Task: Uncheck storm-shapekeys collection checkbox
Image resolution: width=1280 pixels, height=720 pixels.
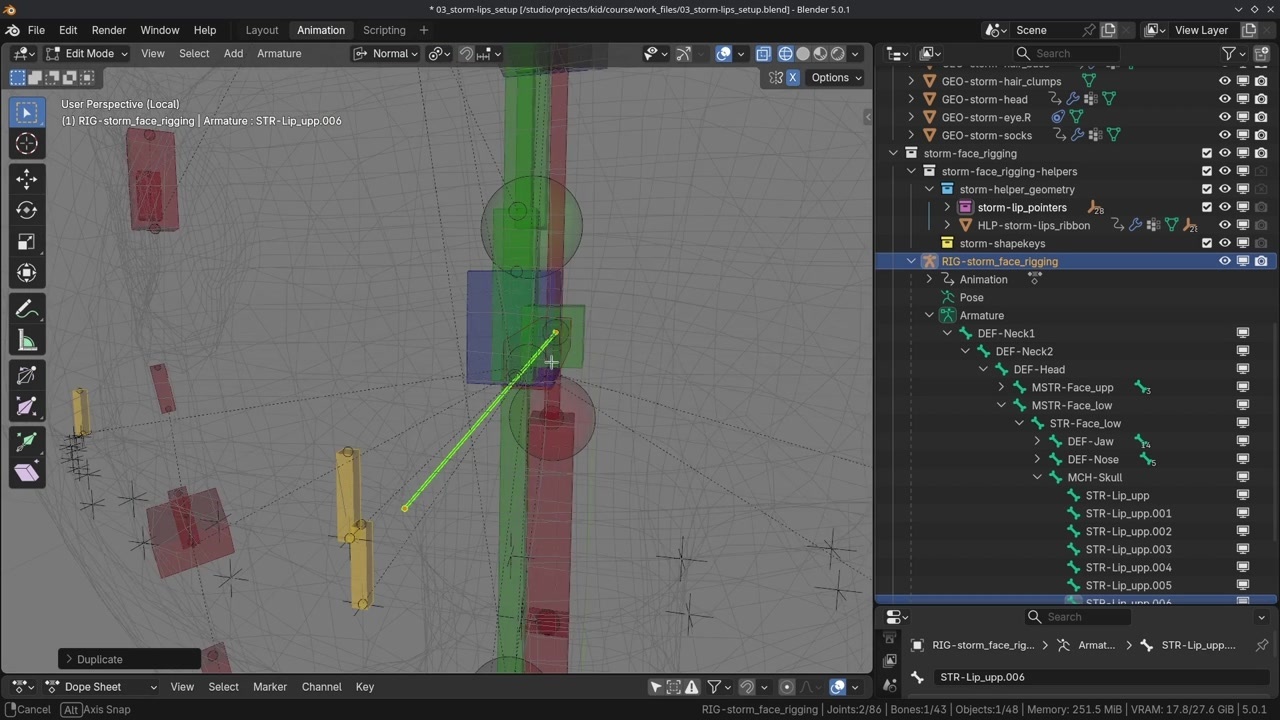Action: click(x=1207, y=243)
